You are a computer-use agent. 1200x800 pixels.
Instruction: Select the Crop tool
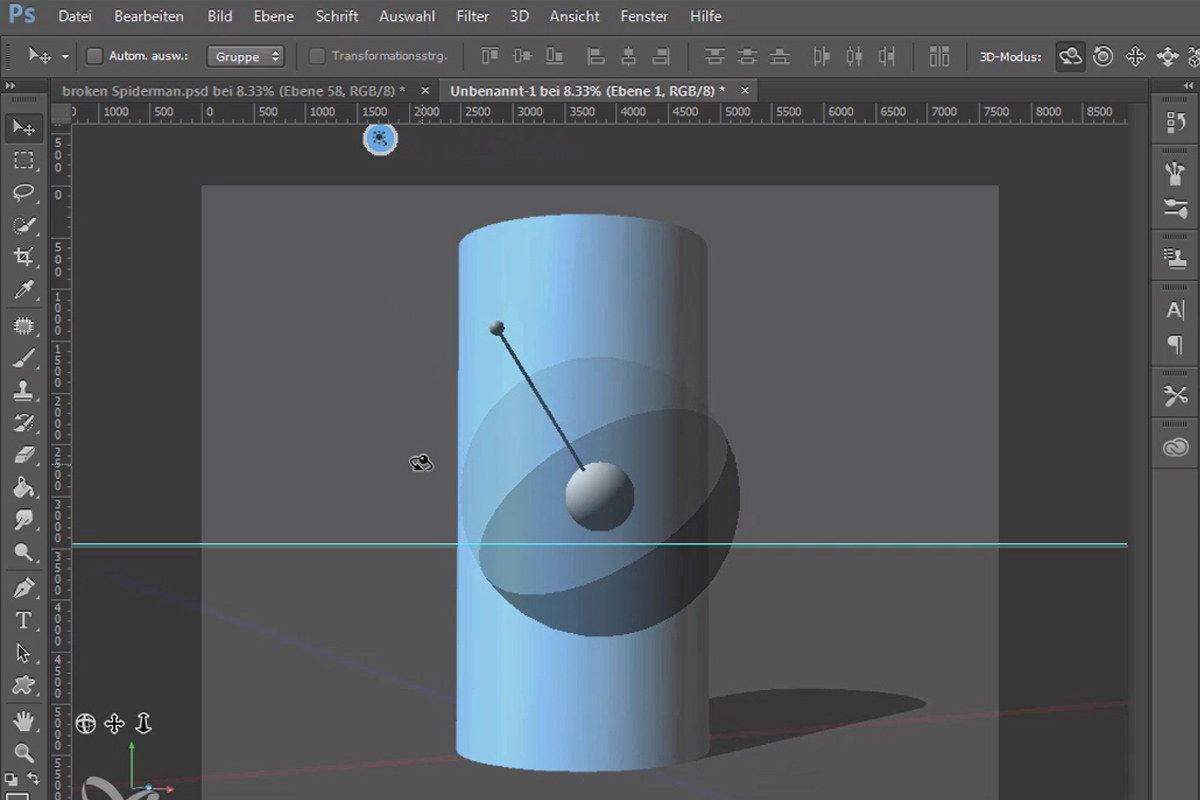[x=24, y=257]
